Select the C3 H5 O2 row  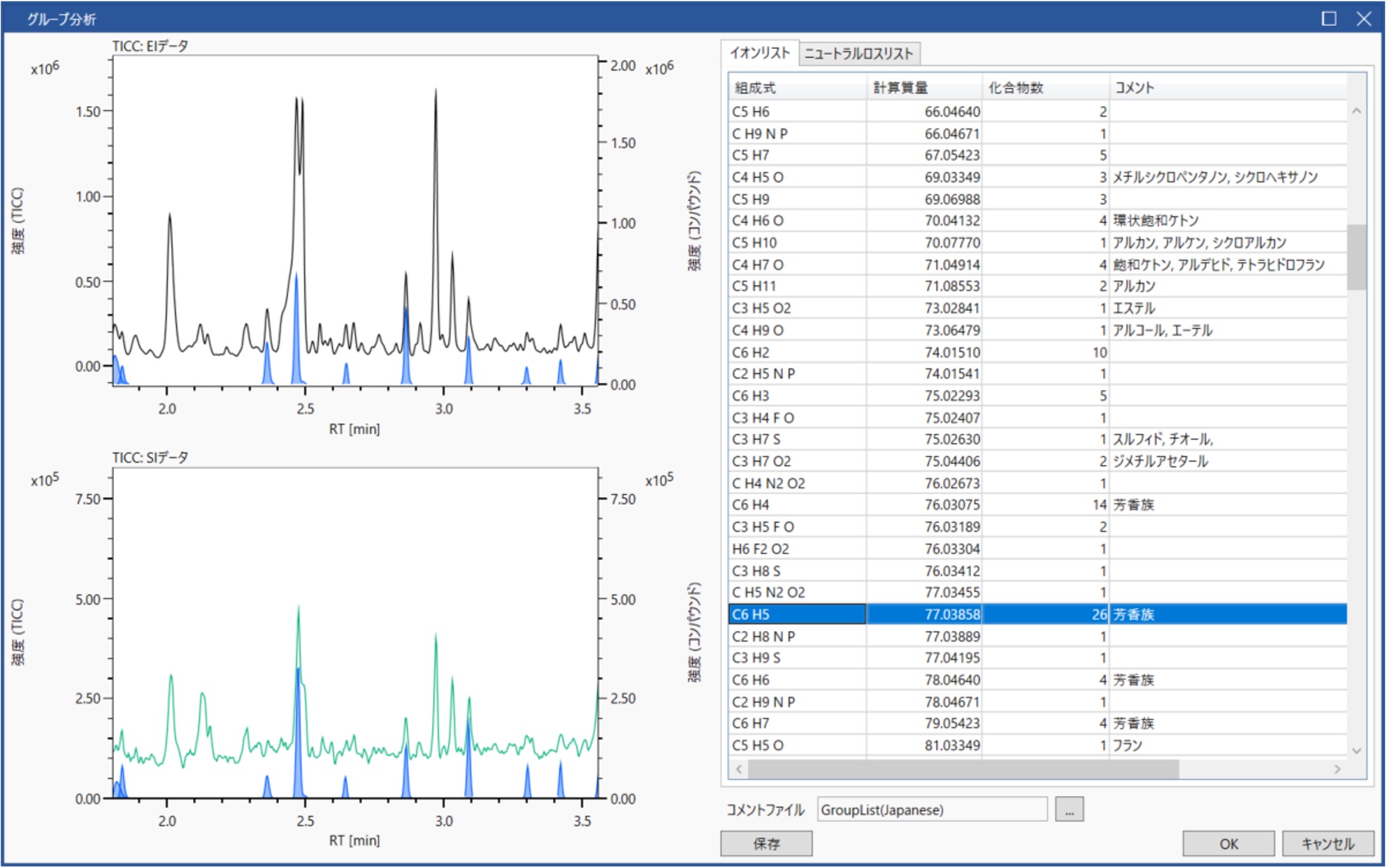[x=1037, y=308]
